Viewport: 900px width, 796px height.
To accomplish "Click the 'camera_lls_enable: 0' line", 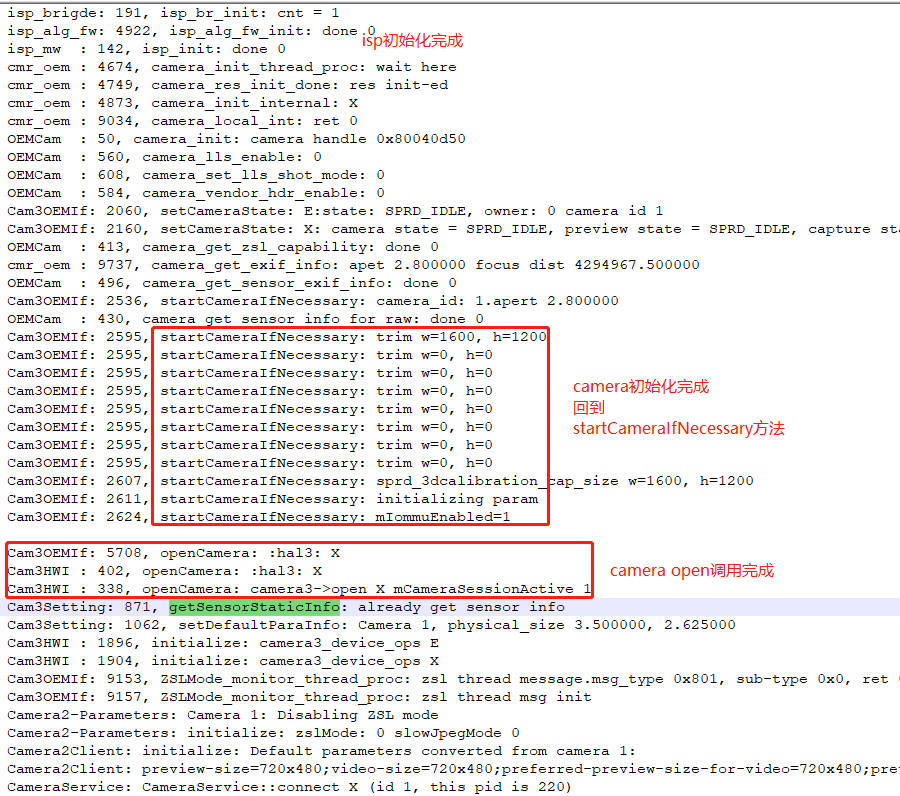I will pos(164,157).
